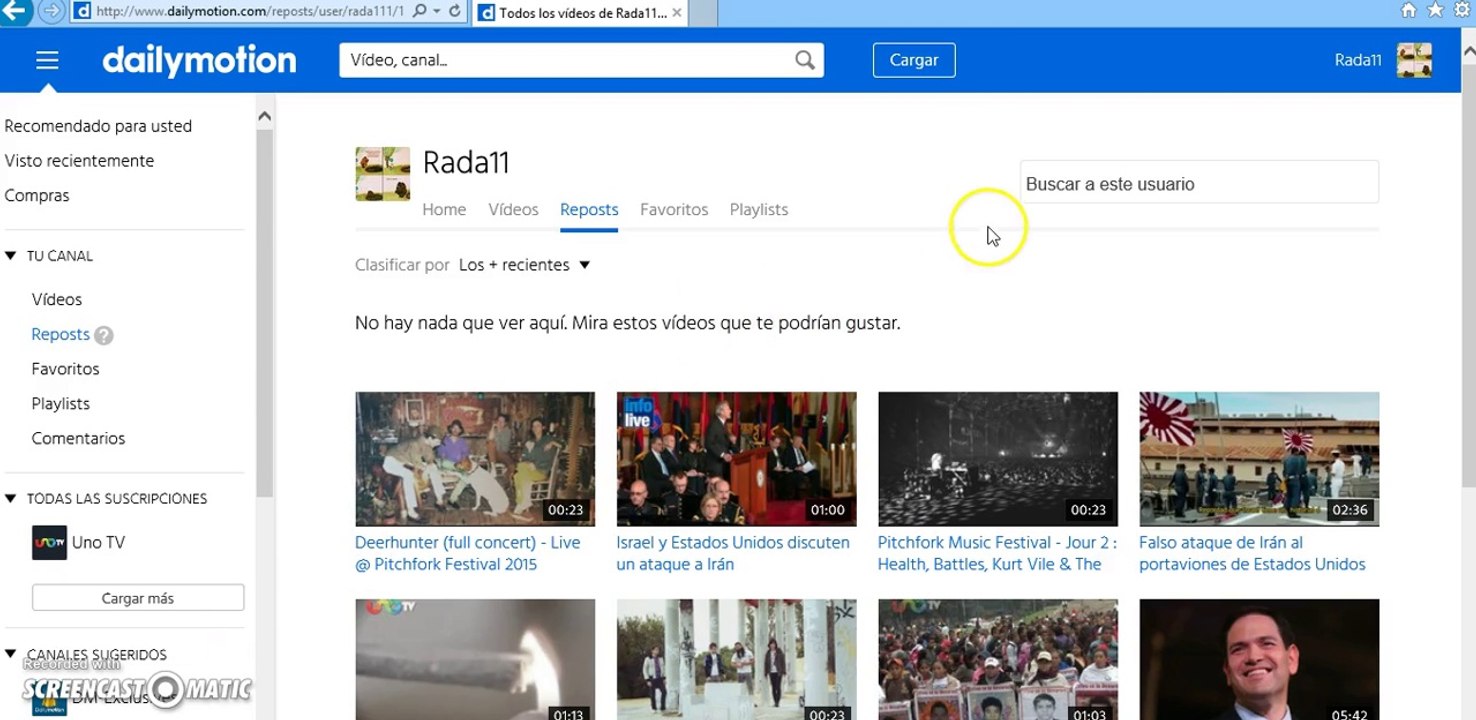Image resolution: width=1476 pixels, height=720 pixels.
Task: Open the smiling man thumbnail with duration 05:42
Action: pyautogui.click(x=1259, y=659)
